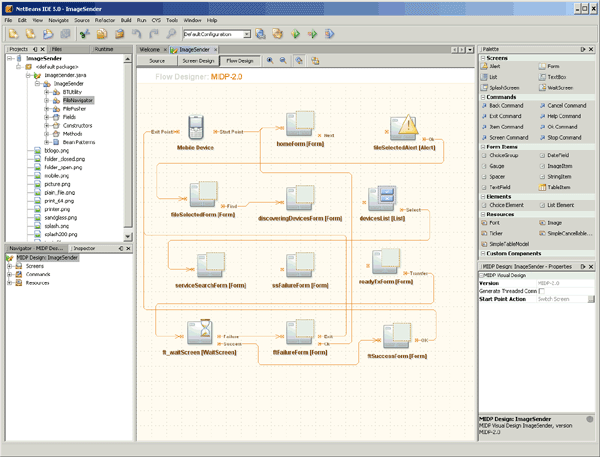Toggle Generate Threaded Command checkbox
600x457 pixels.
[541, 291]
